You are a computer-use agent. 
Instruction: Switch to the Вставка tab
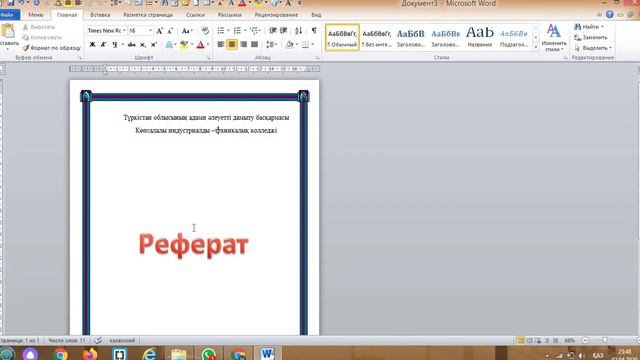(x=100, y=15)
